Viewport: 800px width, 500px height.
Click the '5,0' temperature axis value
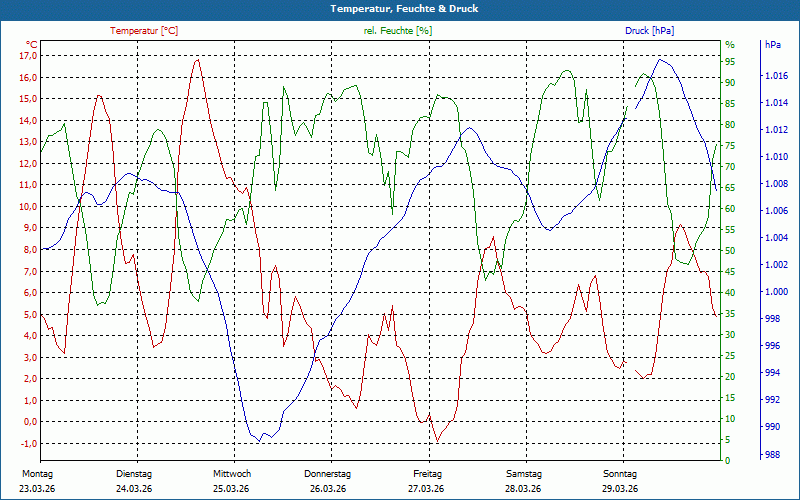click(30, 314)
